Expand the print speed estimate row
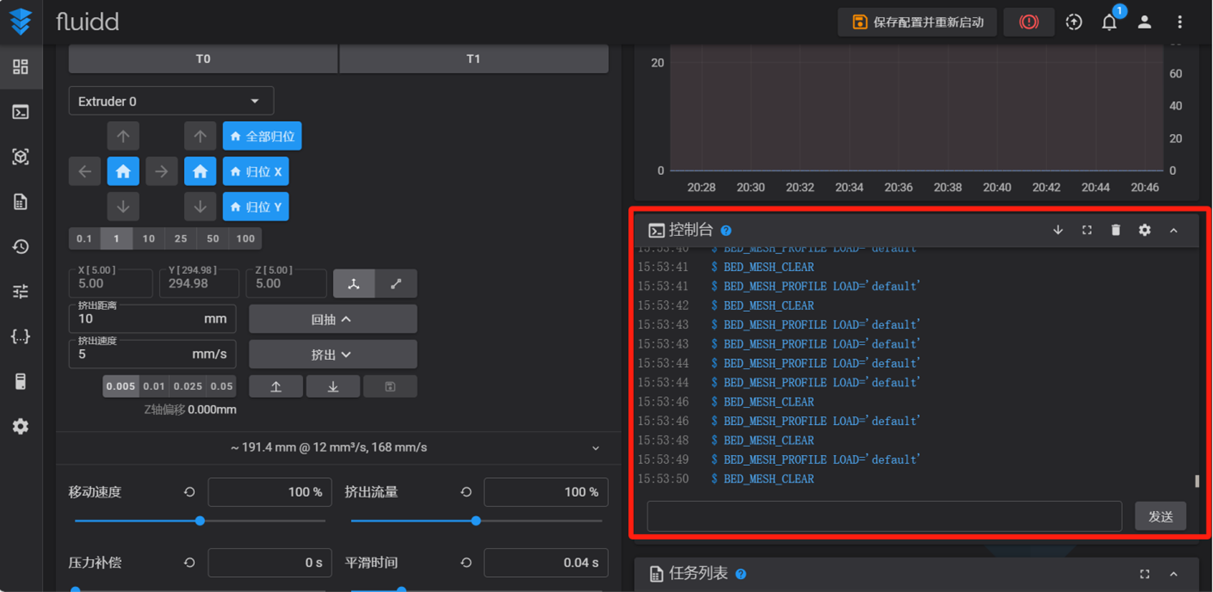 pyautogui.click(x=596, y=448)
